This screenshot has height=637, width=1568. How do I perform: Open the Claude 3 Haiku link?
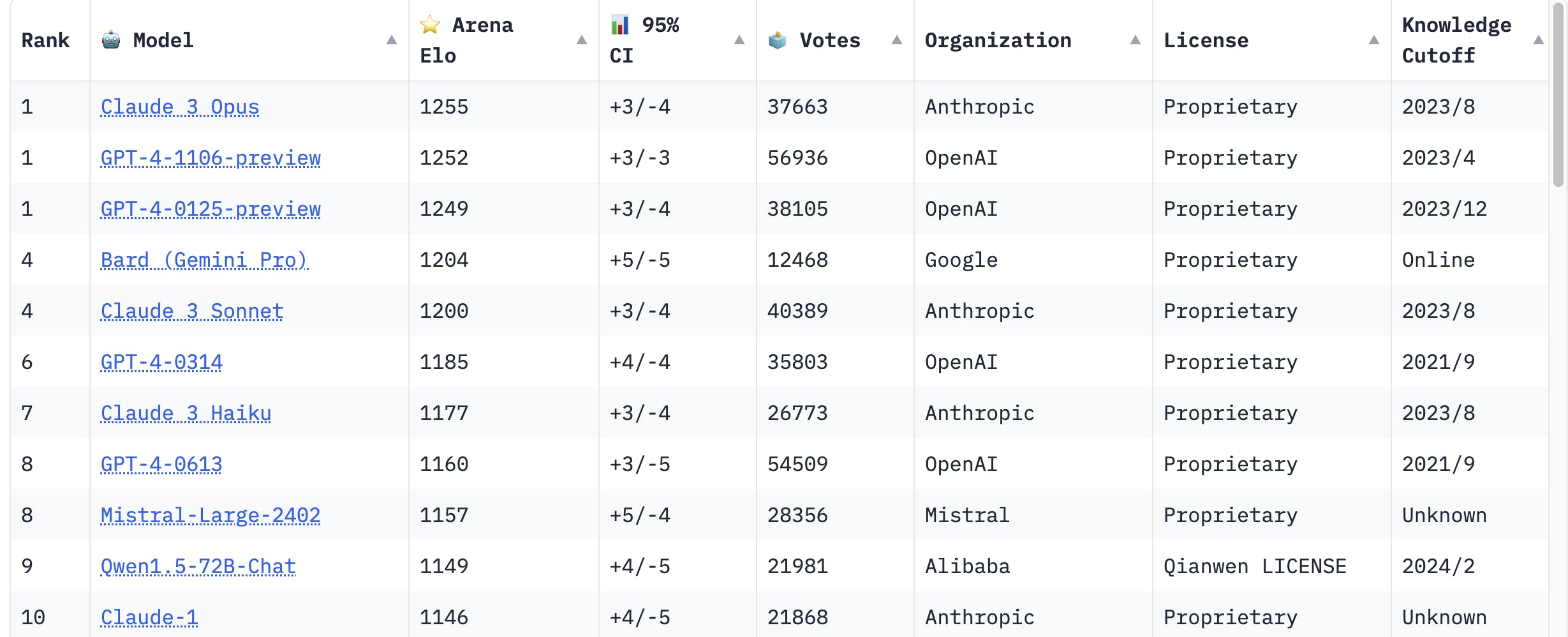pyautogui.click(x=186, y=413)
